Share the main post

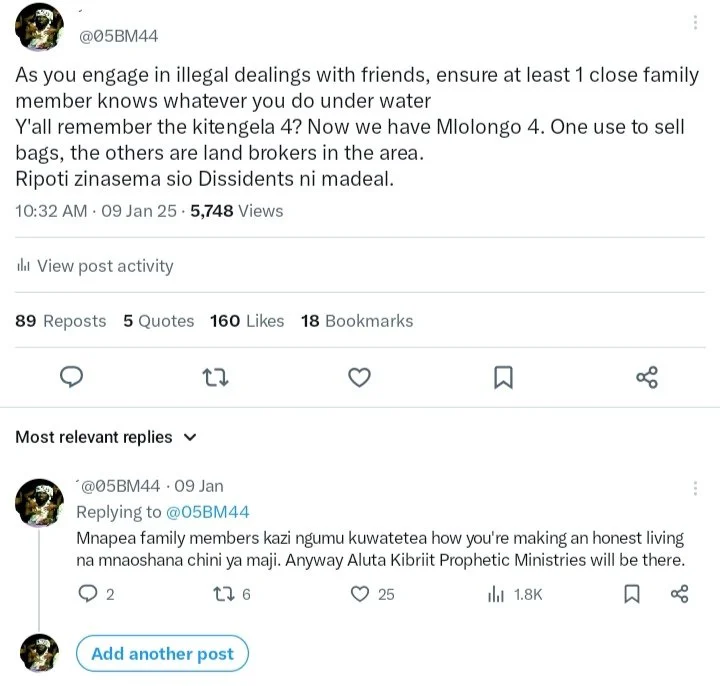coord(647,377)
